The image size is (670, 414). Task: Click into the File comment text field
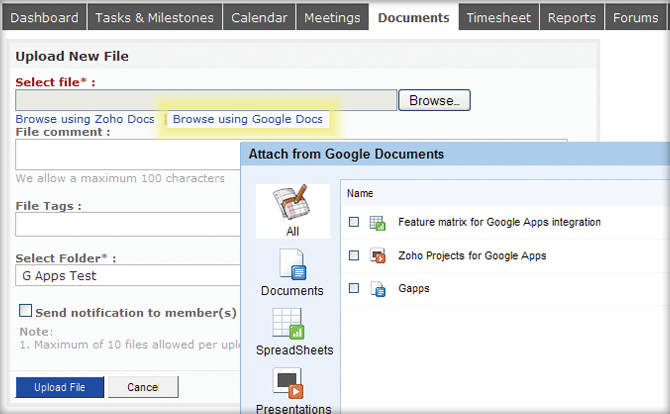click(x=127, y=154)
